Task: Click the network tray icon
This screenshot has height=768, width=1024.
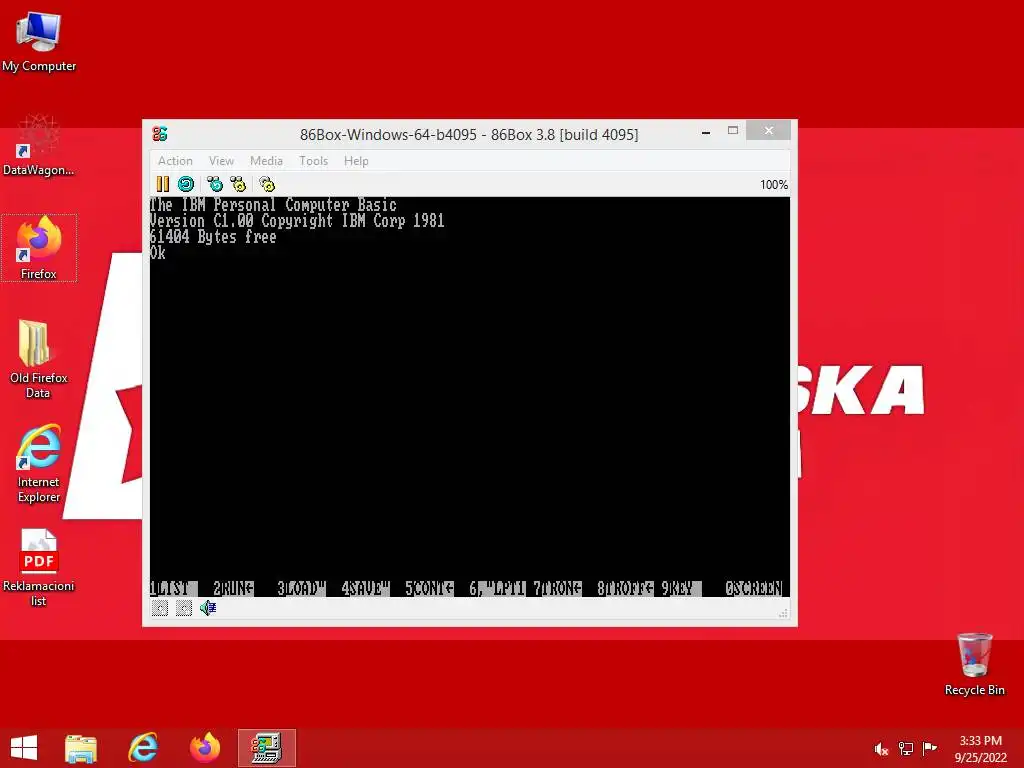Action: coord(906,749)
